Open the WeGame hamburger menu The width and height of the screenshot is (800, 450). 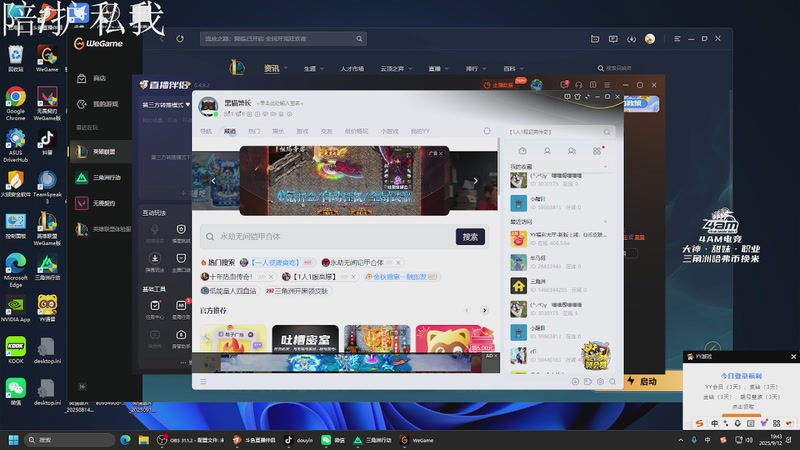pyautogui.click(x=677, y=39)
